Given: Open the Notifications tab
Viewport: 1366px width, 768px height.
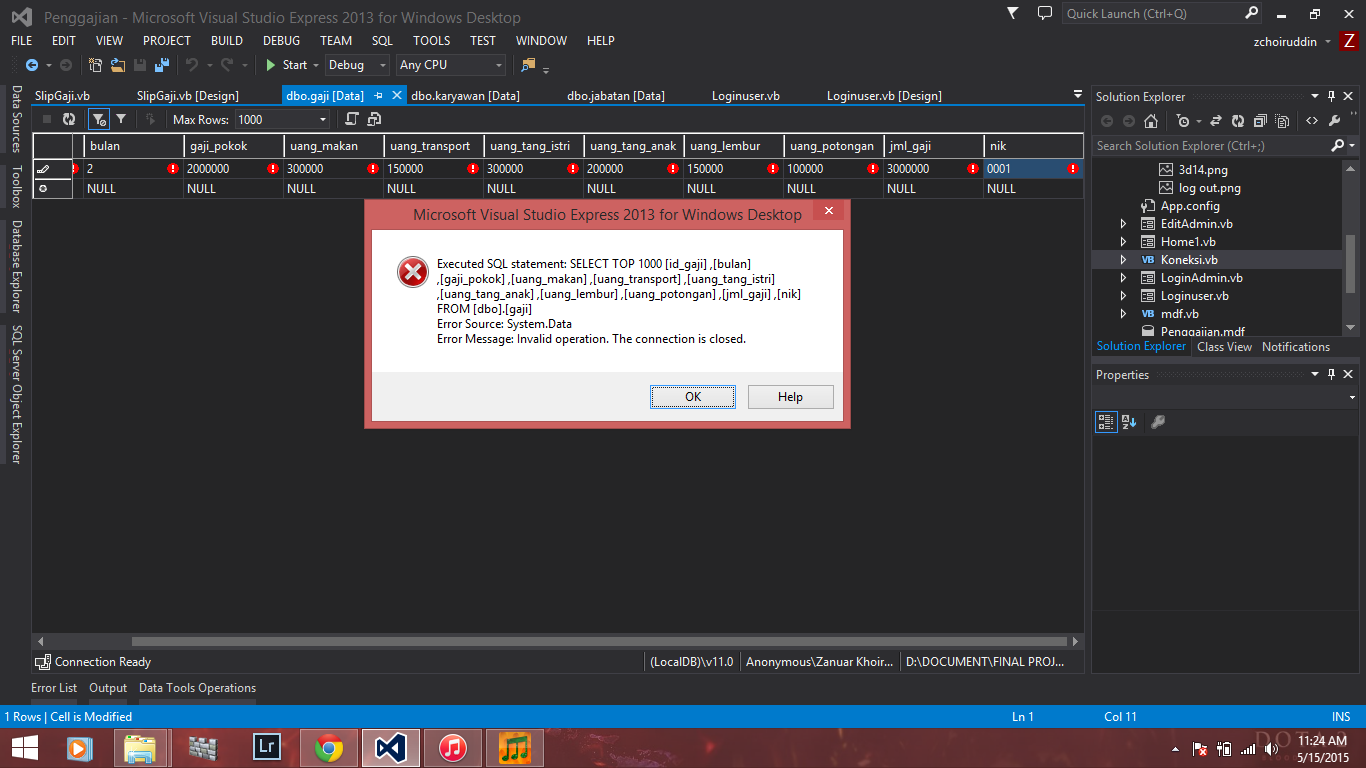Looking at the screenshot, I should 1296,347.
